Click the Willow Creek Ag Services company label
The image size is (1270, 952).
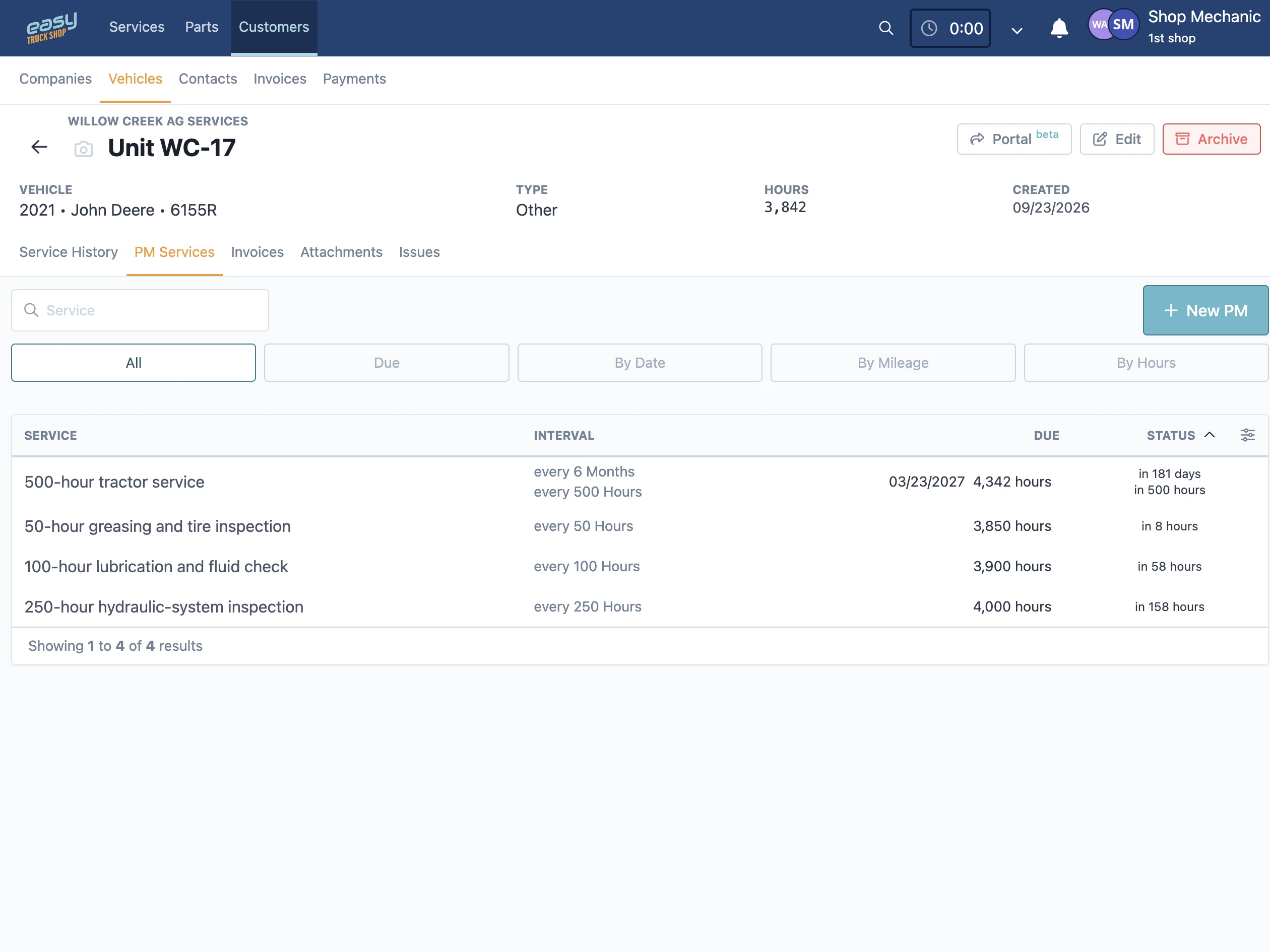158,121
